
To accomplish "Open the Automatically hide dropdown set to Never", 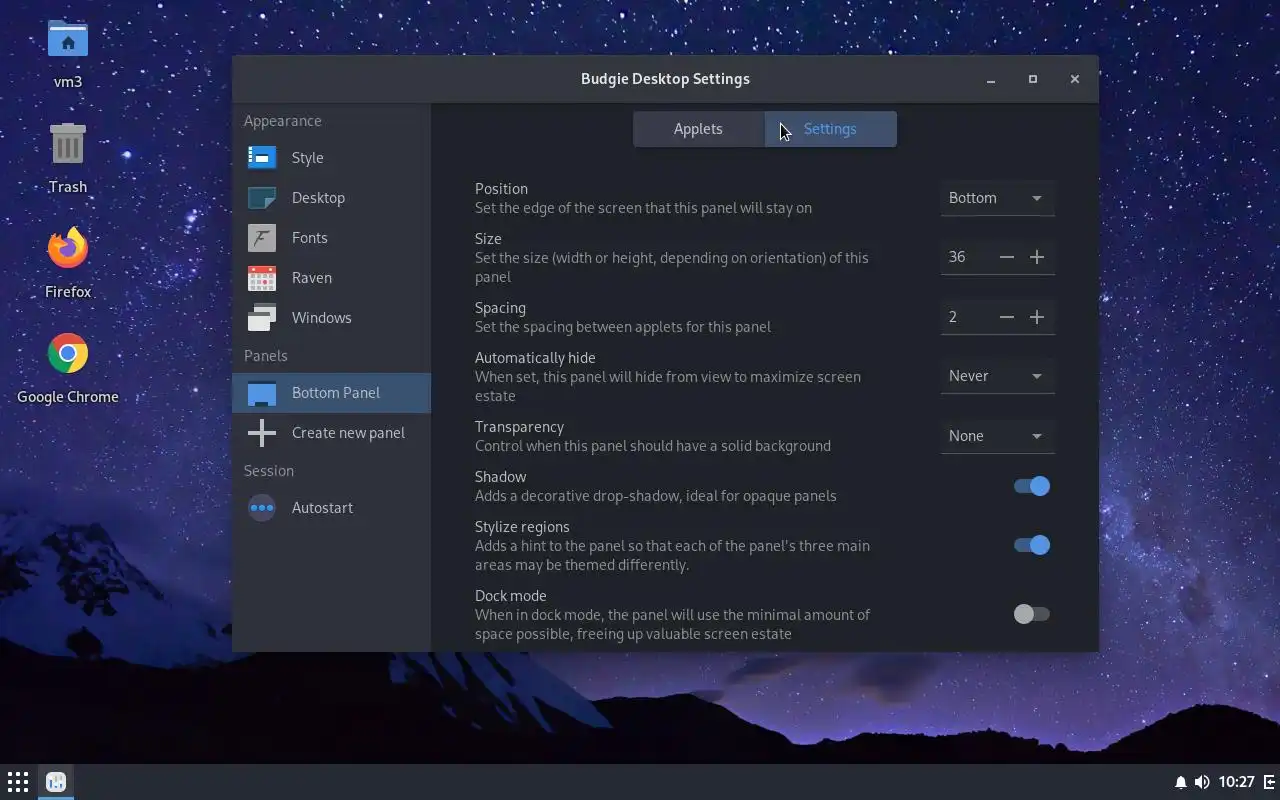I will 997,376.
